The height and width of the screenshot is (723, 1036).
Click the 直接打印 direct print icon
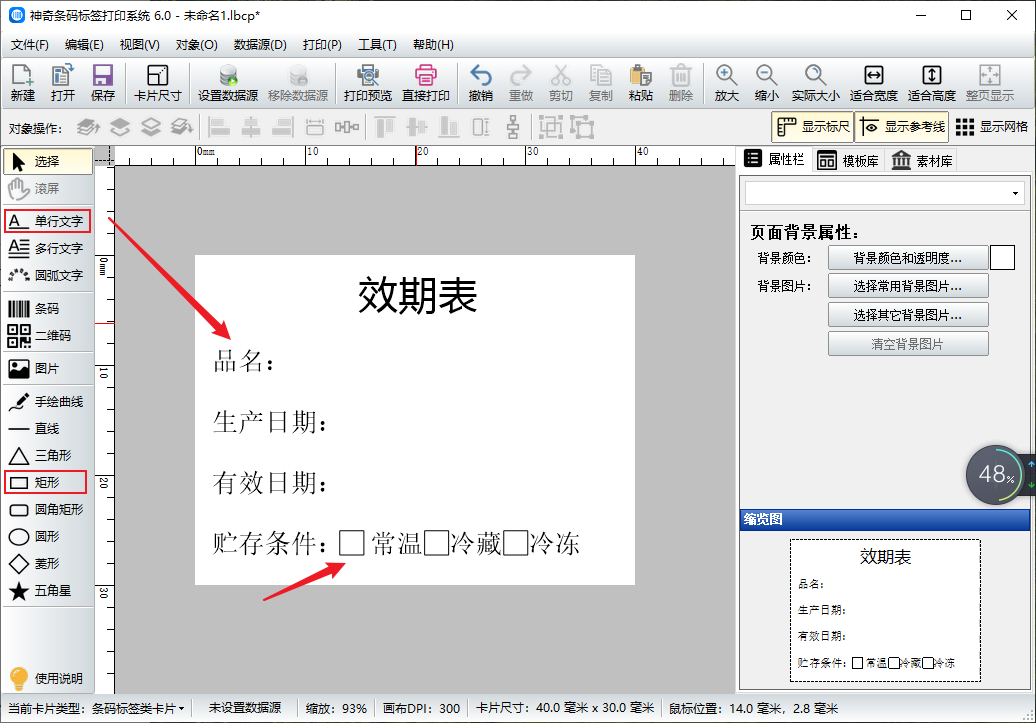(426, 83)
